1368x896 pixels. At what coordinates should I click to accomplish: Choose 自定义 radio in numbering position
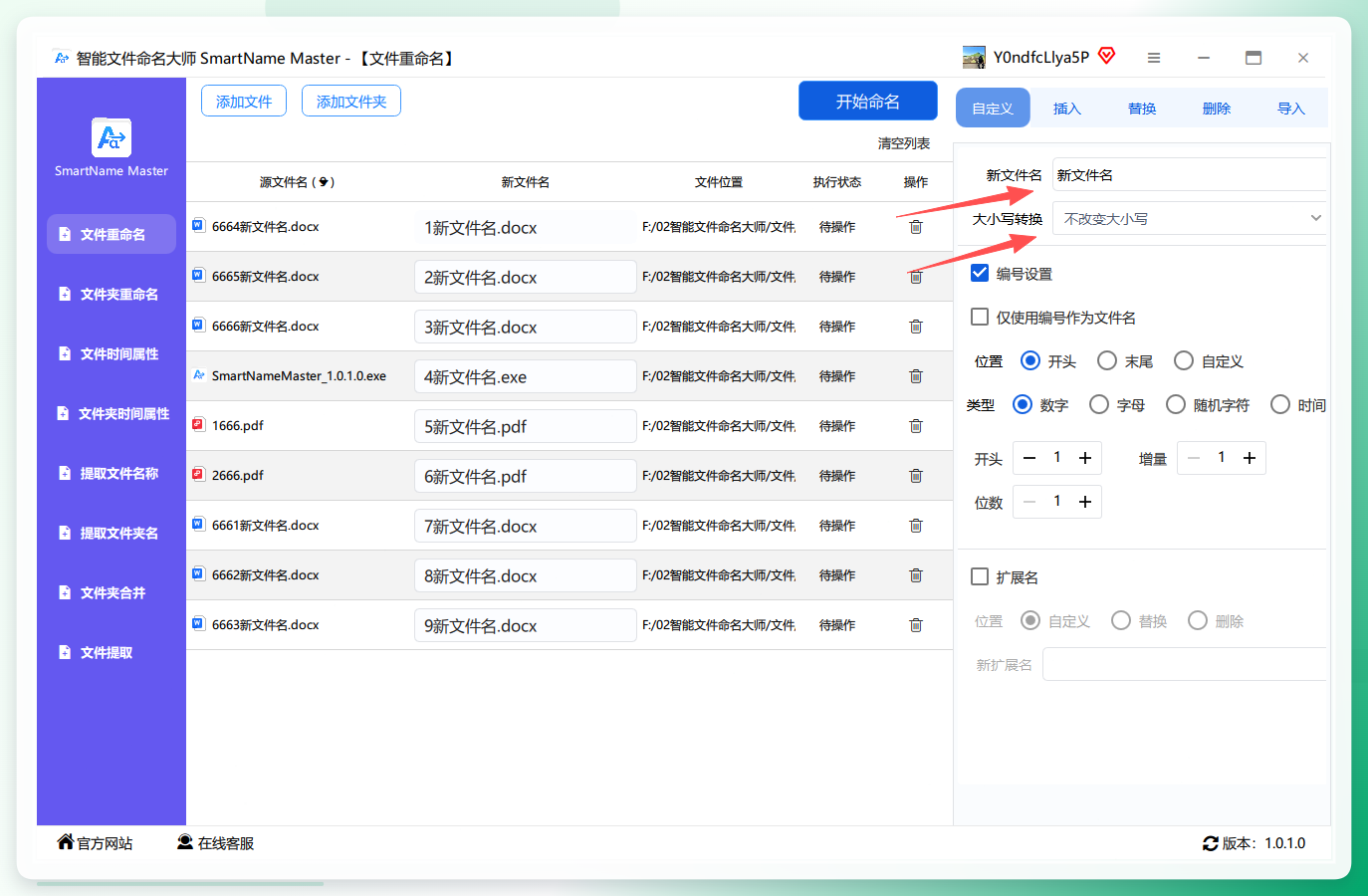[1184, 360]
